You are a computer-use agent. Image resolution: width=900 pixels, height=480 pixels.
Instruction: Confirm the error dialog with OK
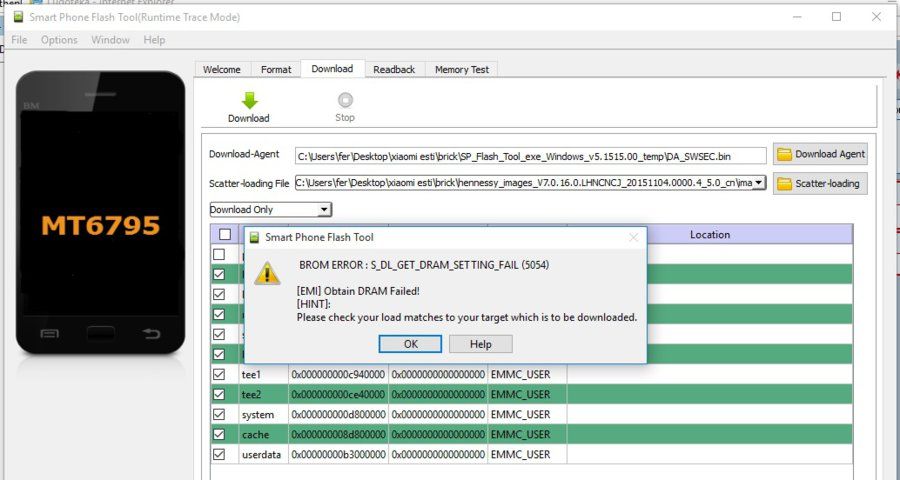coord(410,344)
